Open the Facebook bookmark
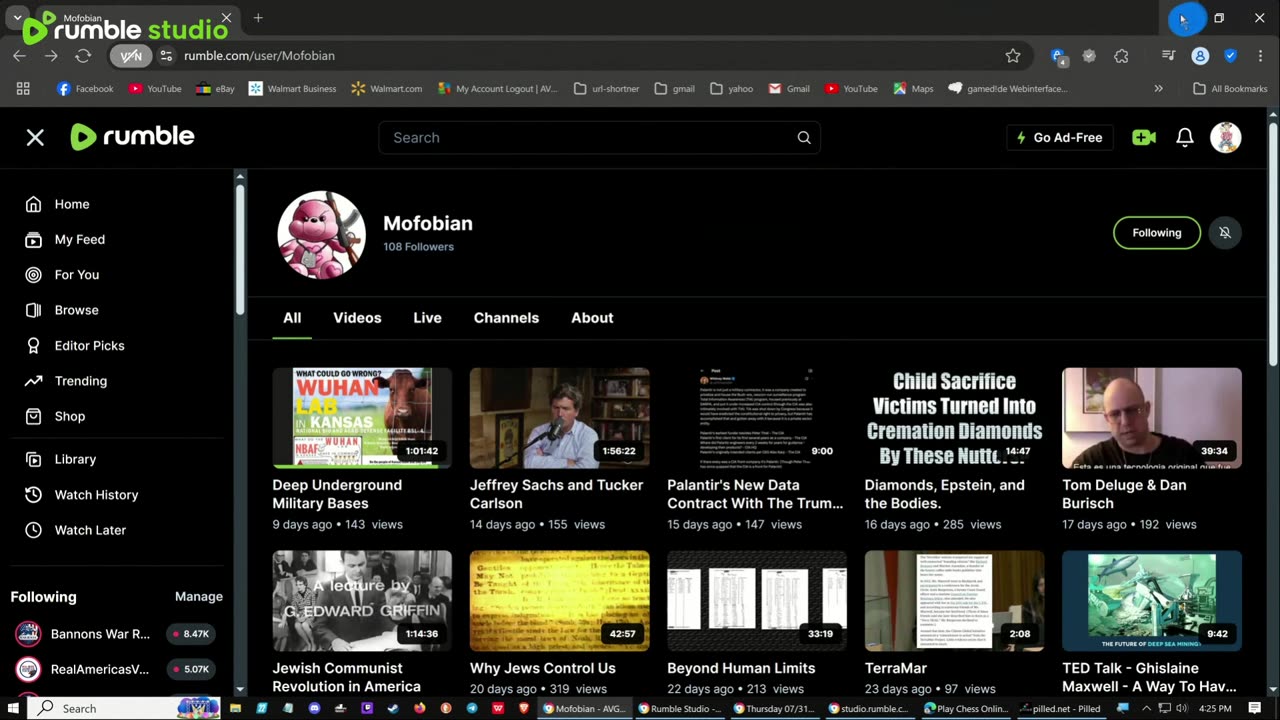1280x720 pixels. (85, 89)
